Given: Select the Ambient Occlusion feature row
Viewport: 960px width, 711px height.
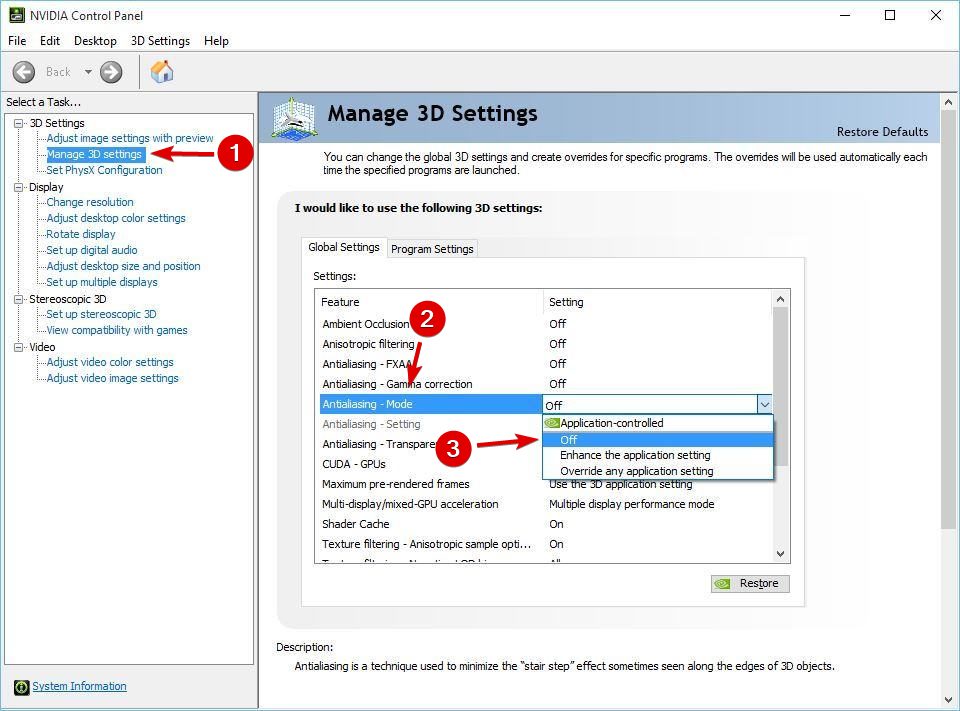Looking at the screenshot, I should tap(545, 324).
